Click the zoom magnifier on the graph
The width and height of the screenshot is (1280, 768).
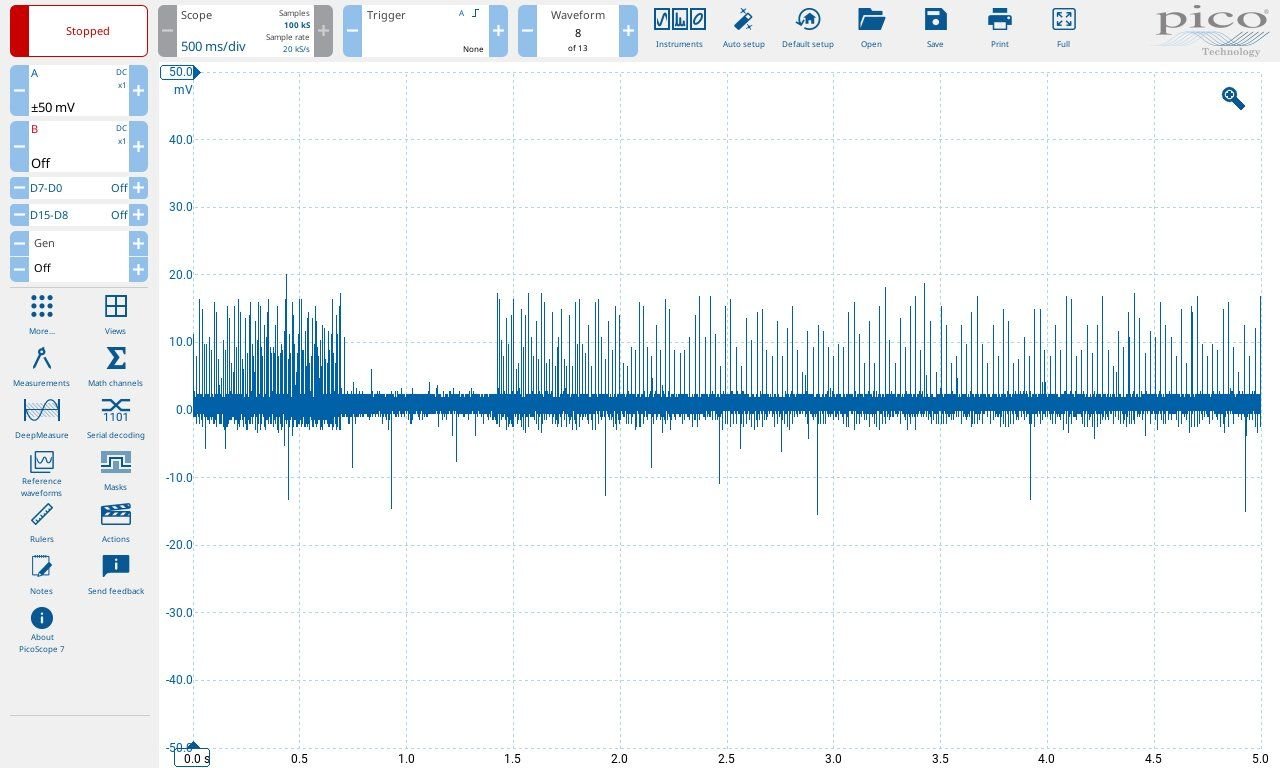click(1232, 98)
